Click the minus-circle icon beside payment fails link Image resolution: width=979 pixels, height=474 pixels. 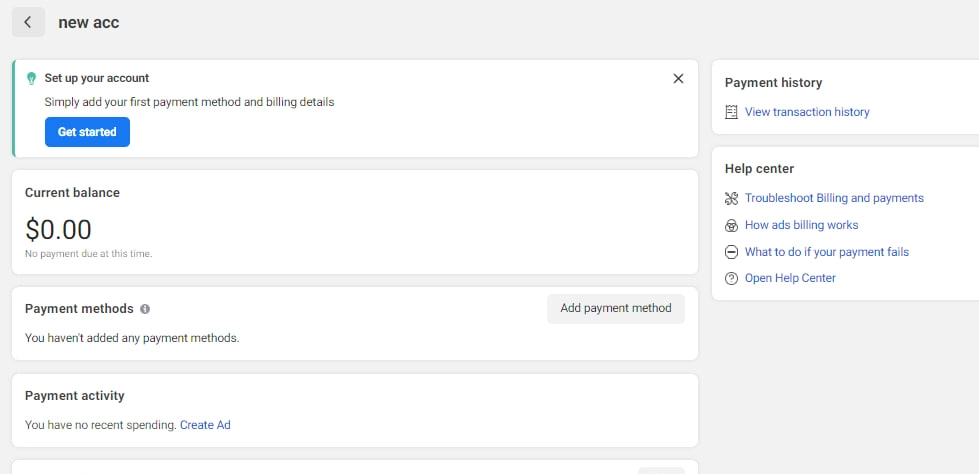tap(731, 252)
